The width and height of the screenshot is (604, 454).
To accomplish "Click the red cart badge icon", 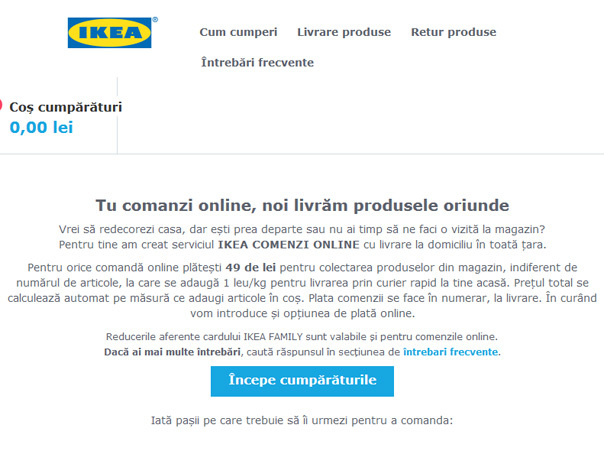I will [1, 105].
